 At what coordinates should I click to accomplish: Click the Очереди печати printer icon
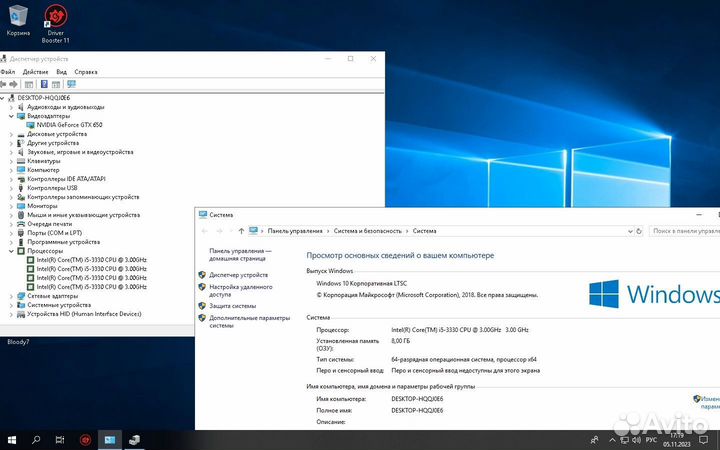(21, 224)
